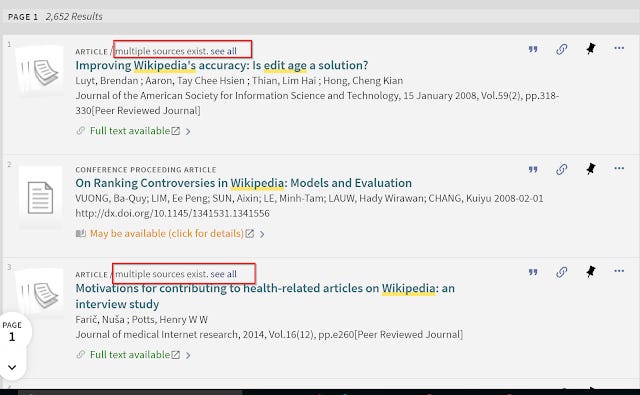Open more actions for On Ranking Controversies
Screen dimensions: 640x395
coord(619,168)
